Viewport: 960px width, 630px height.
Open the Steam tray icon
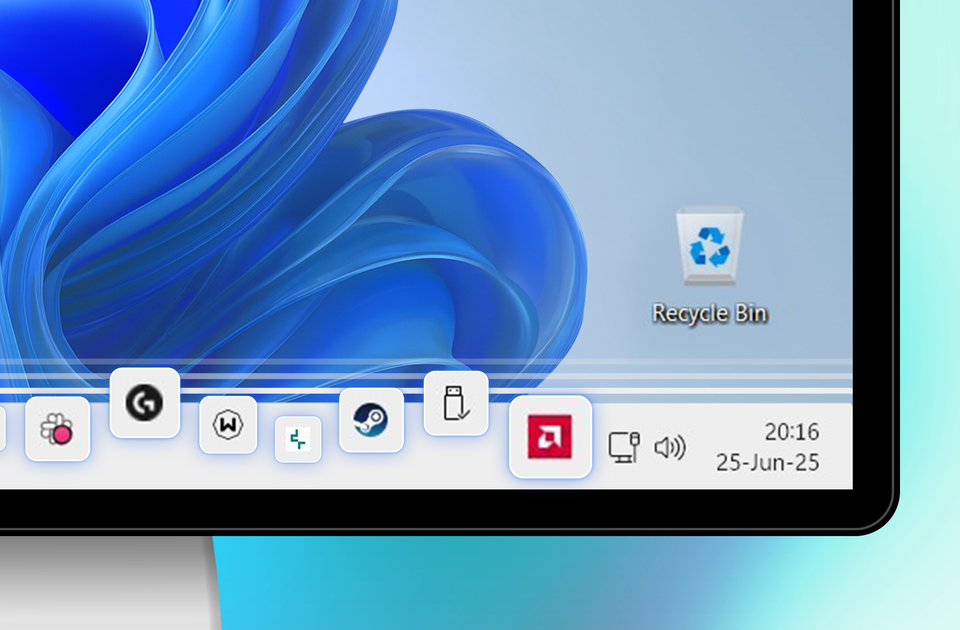click(371, 420)
